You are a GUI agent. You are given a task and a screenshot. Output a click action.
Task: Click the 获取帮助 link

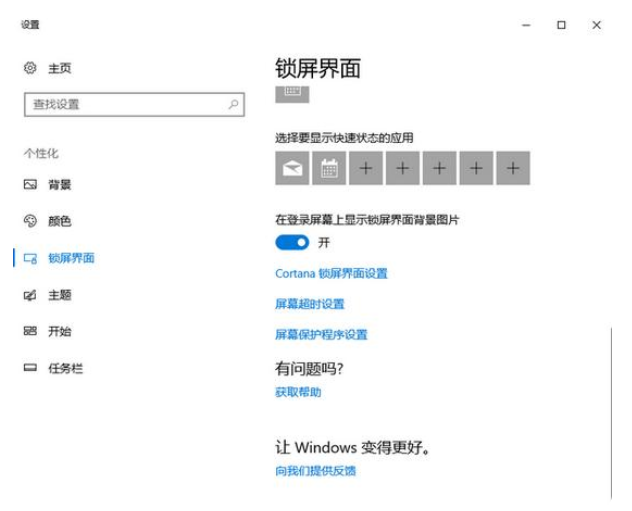298,392
